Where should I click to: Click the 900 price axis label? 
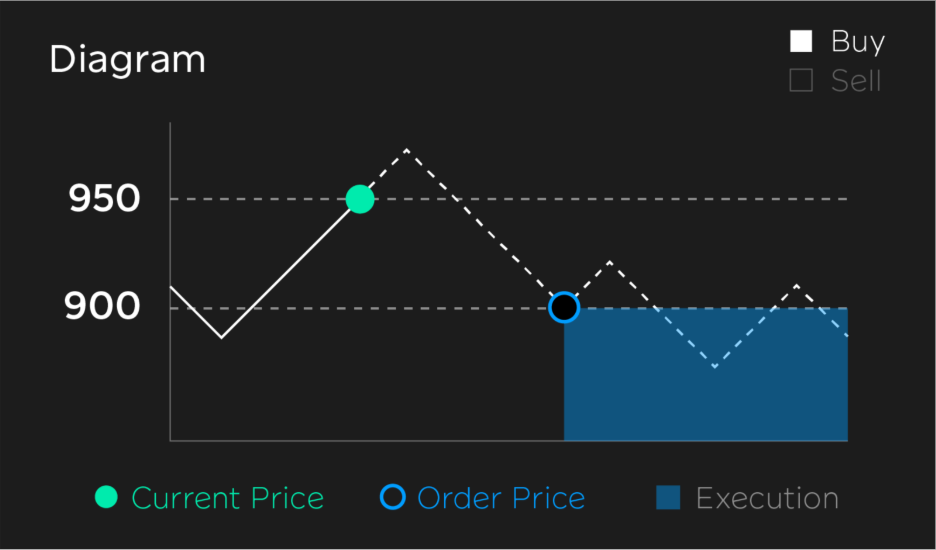102,306
